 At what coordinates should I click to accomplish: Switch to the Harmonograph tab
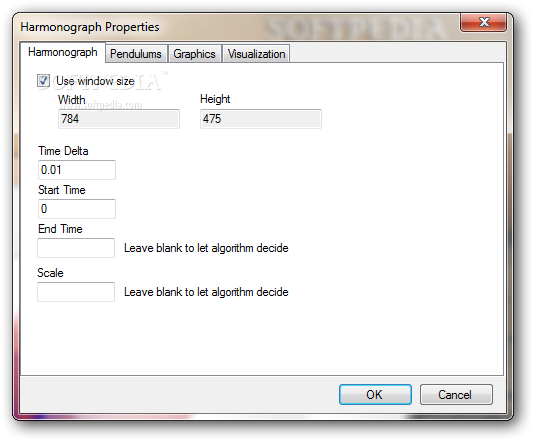pyautogui.click(x=63, y=52)
